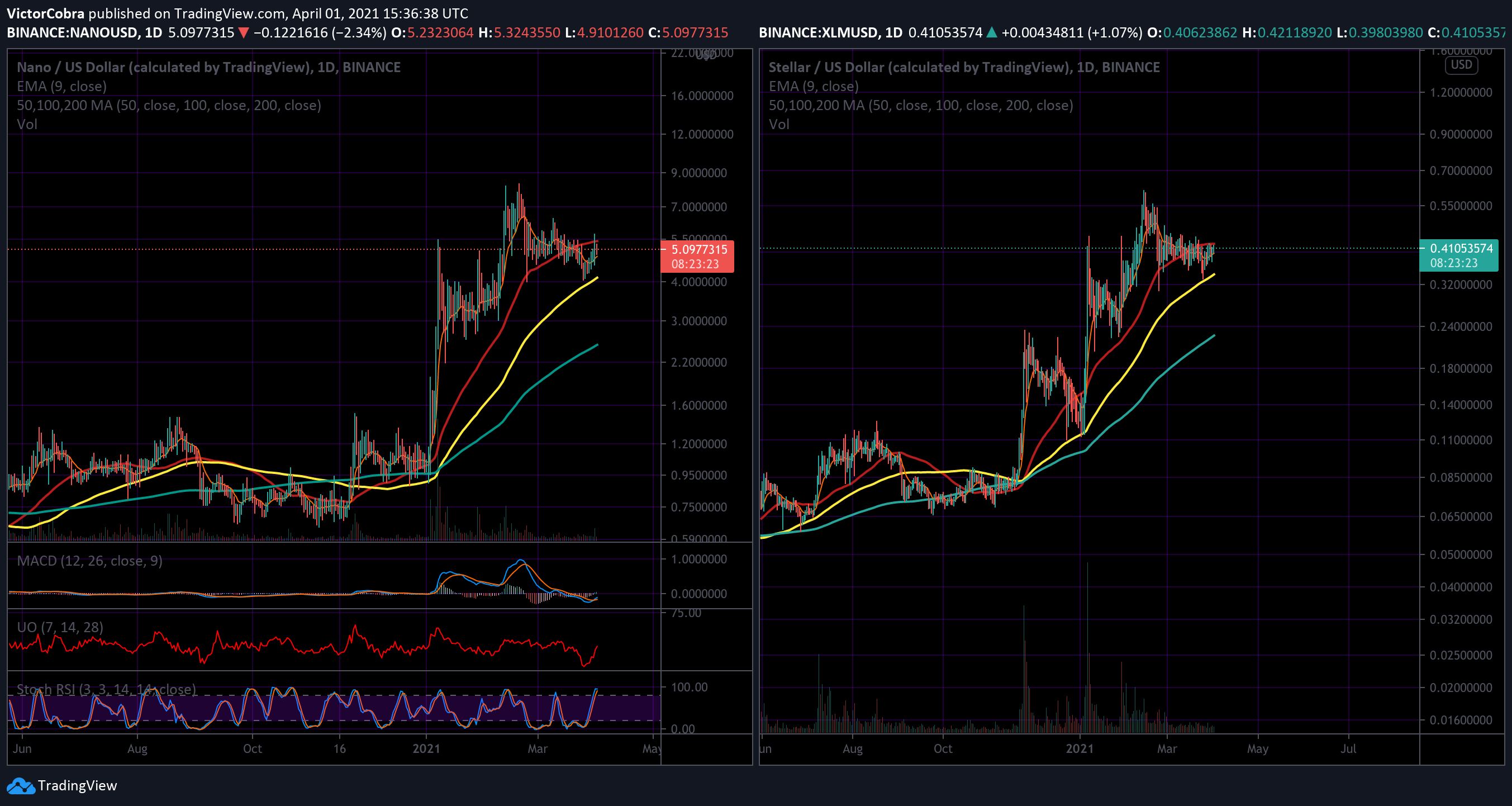This screenshot has width=1512, height=806.
Task: Click the Stellar low value L:0.39803980
Action: (x=1380, y=32)
